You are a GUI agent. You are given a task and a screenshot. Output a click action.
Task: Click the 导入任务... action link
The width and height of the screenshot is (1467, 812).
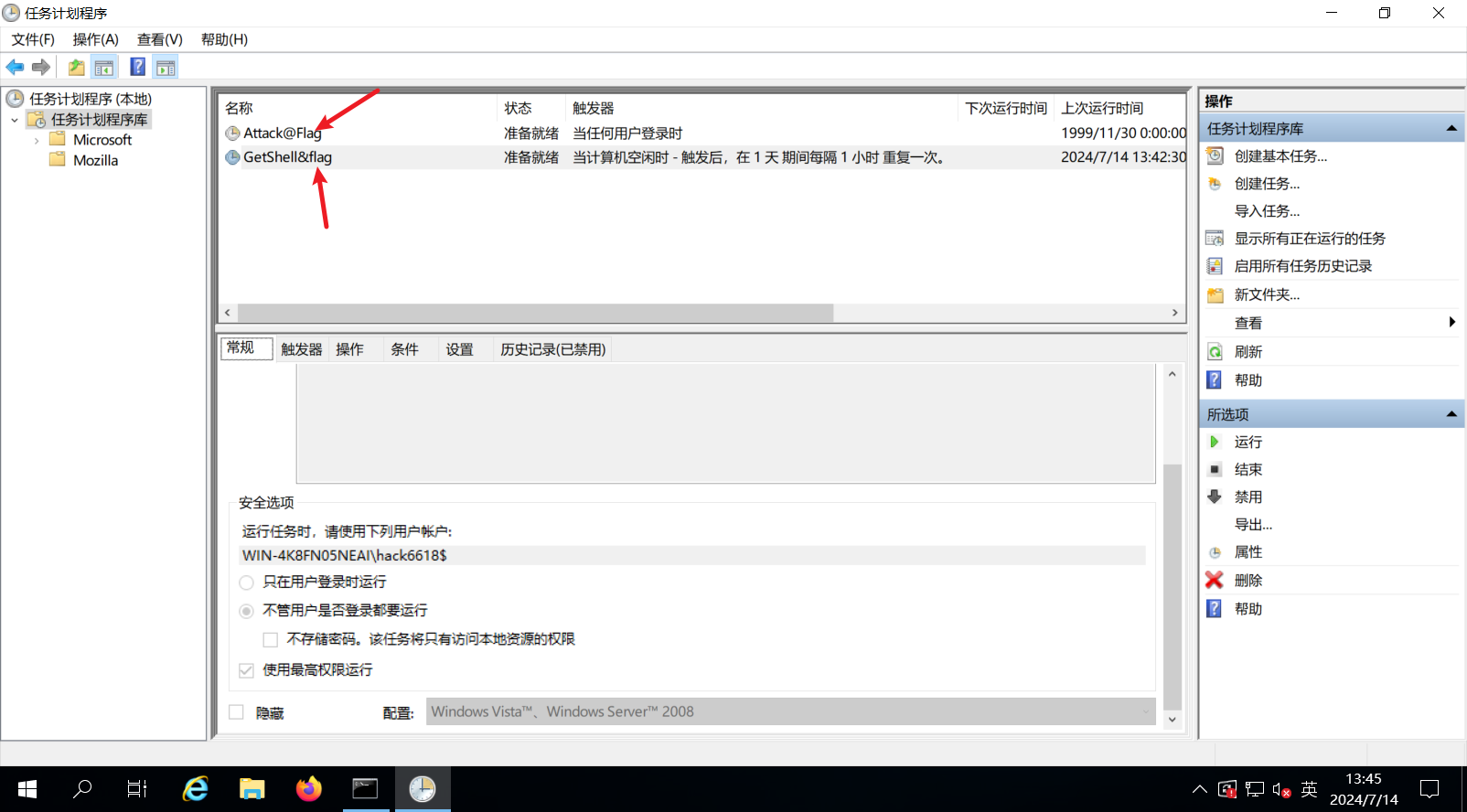[1267, 210]
